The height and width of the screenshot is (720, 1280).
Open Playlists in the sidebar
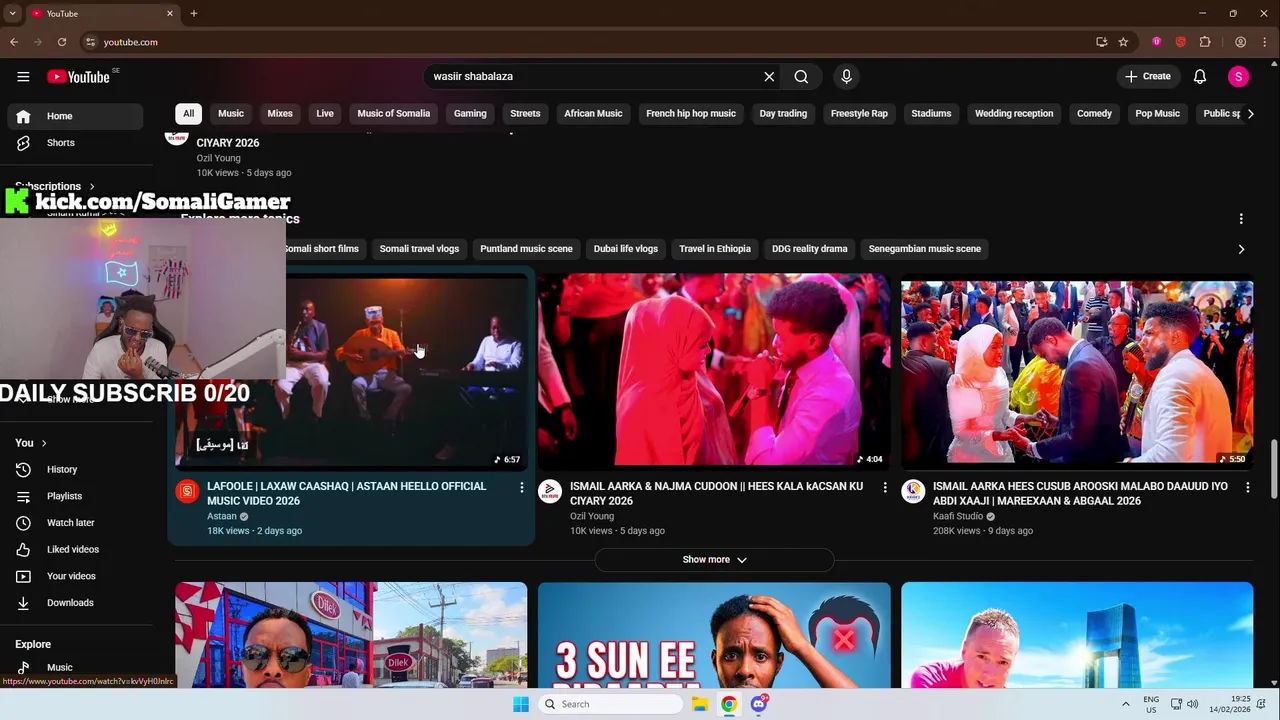(75, 496)
